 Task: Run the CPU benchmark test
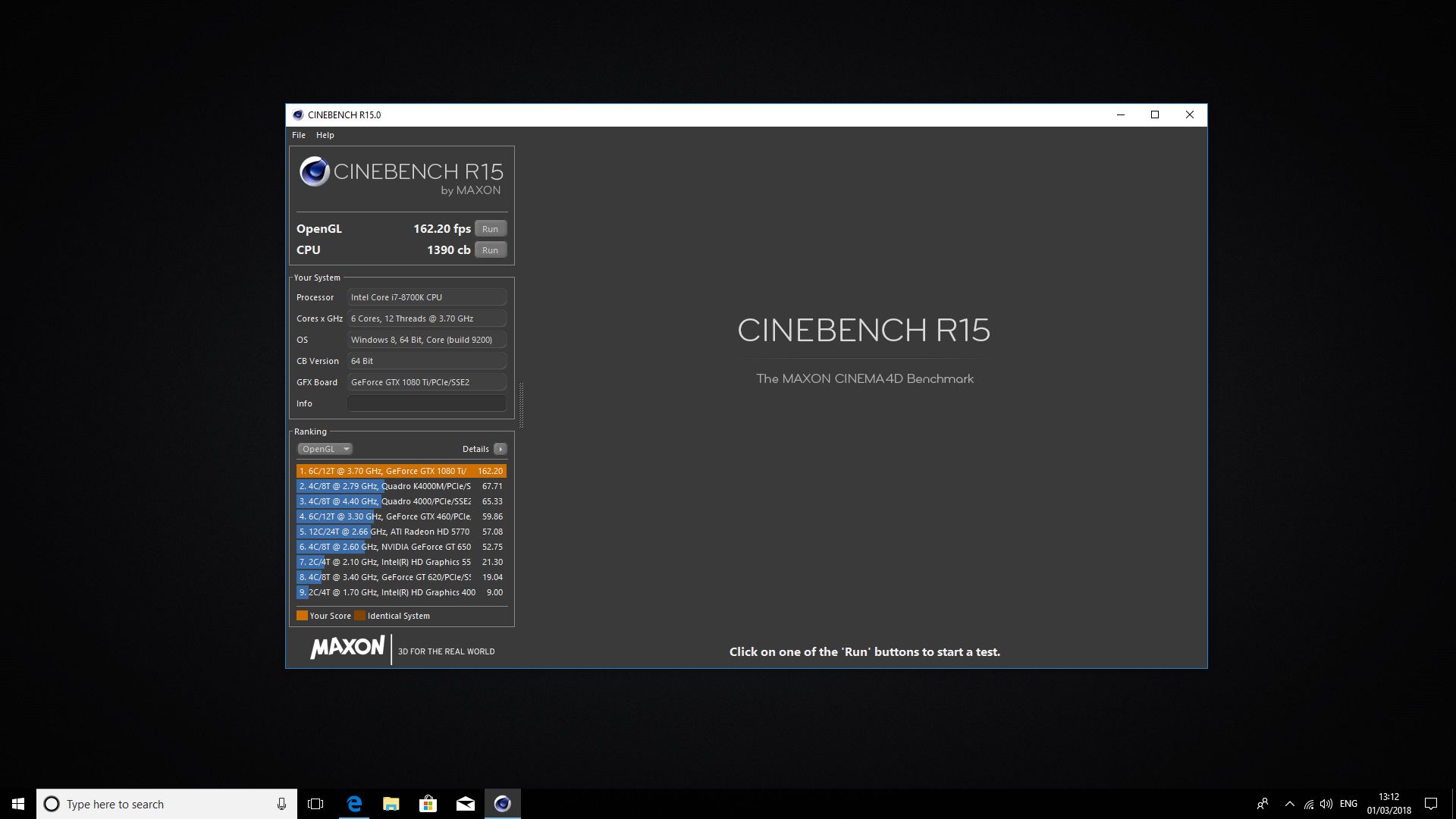coord(490,250)
